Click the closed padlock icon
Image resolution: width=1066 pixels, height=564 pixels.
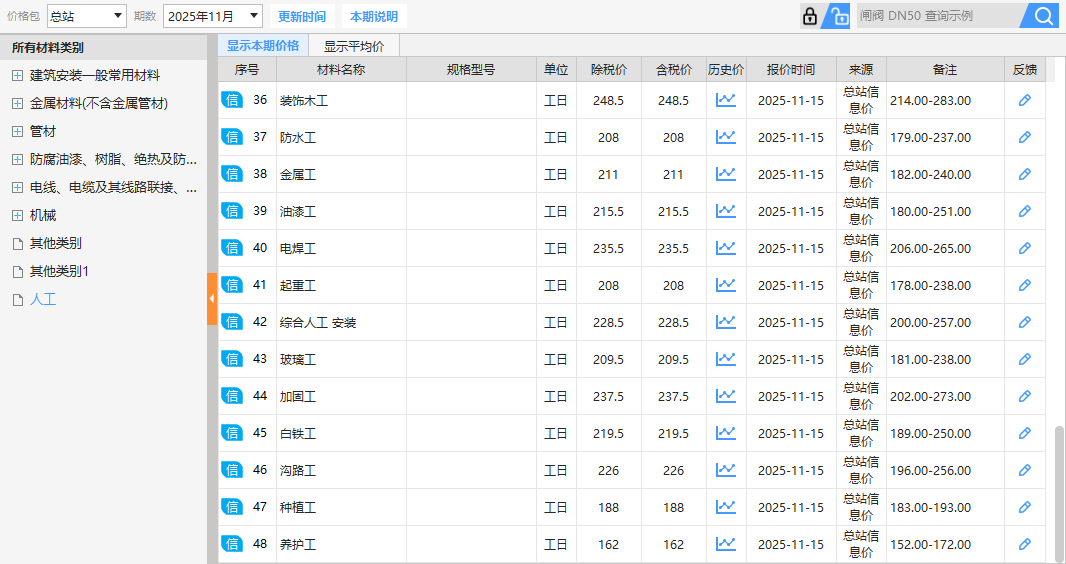point(809,16)
